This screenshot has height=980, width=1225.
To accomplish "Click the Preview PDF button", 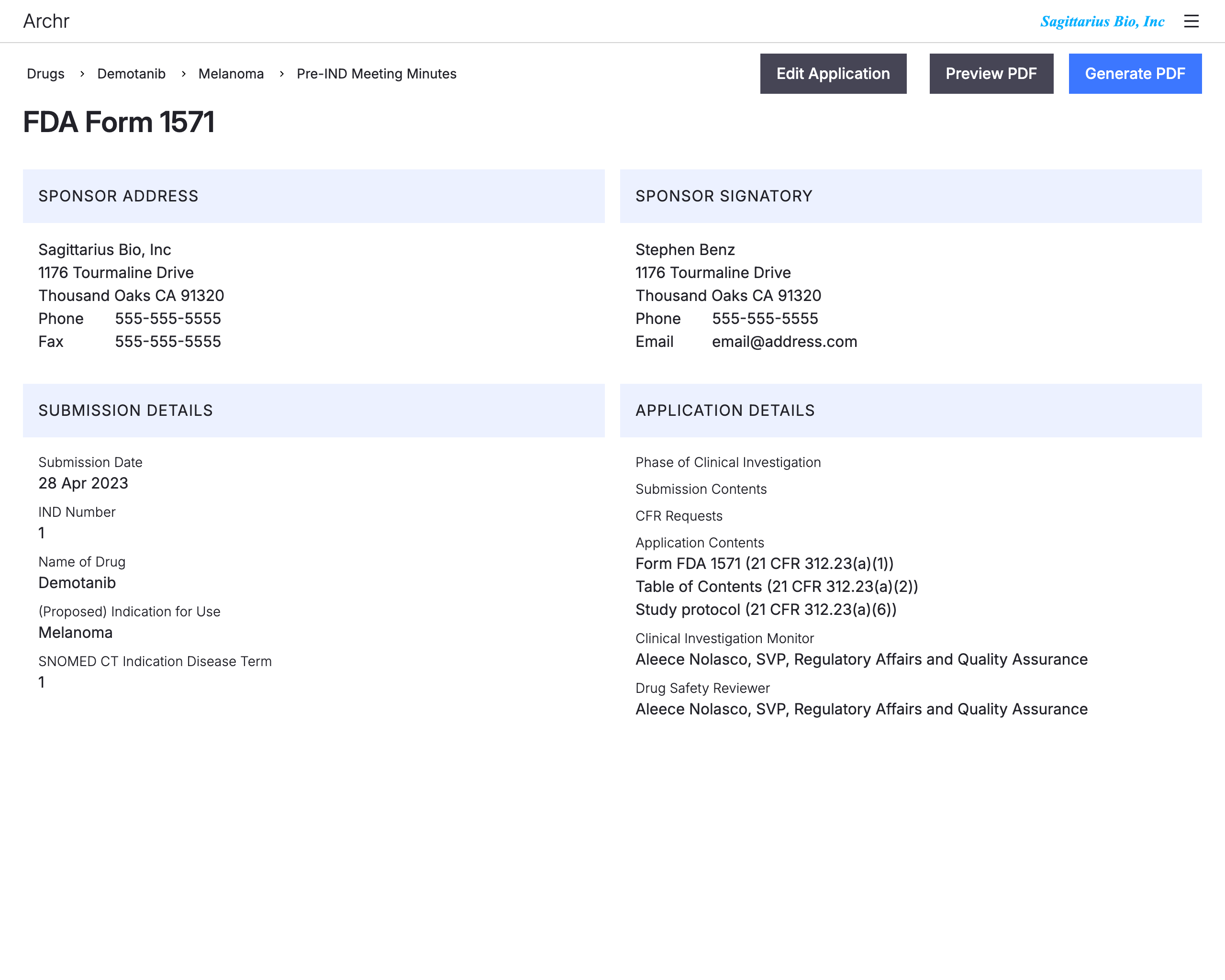I will point(991,73).
